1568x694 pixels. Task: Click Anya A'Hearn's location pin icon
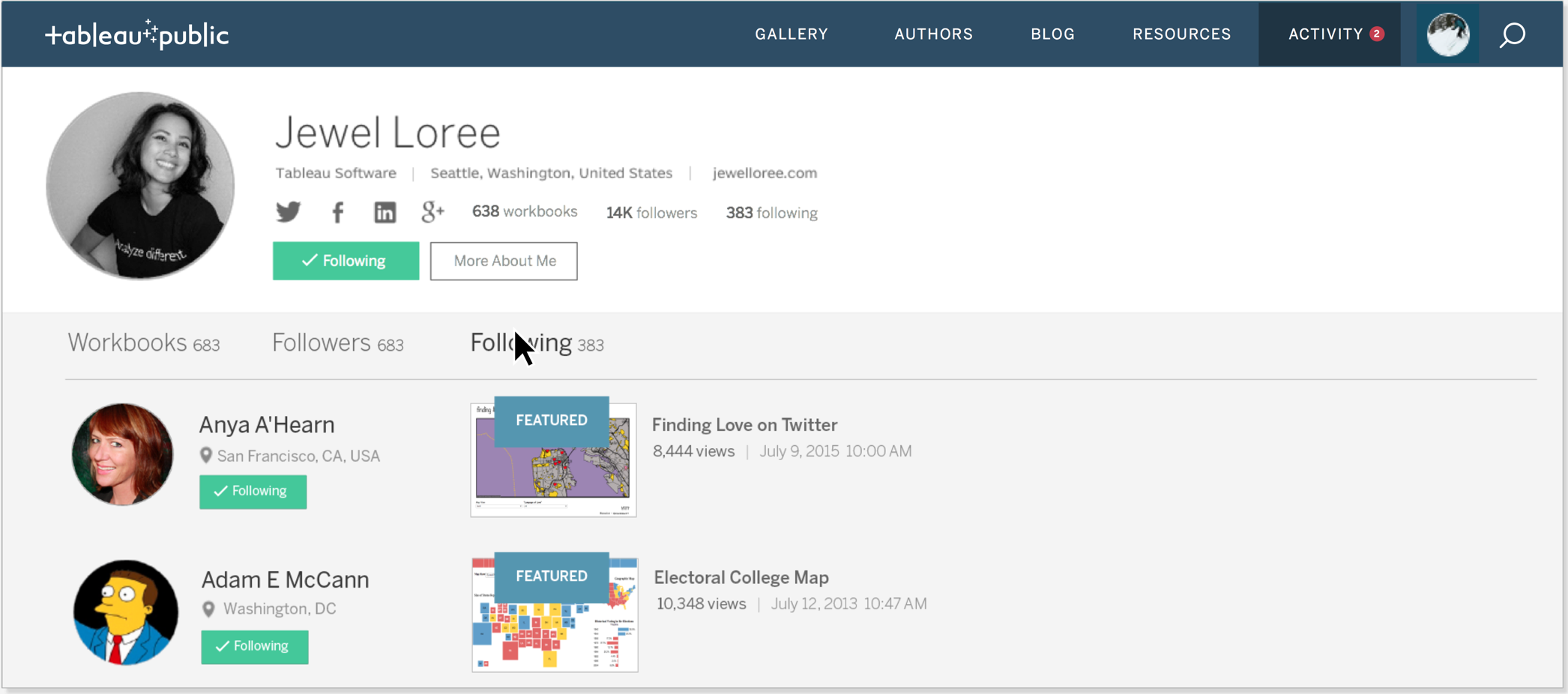tap(206, 456)
